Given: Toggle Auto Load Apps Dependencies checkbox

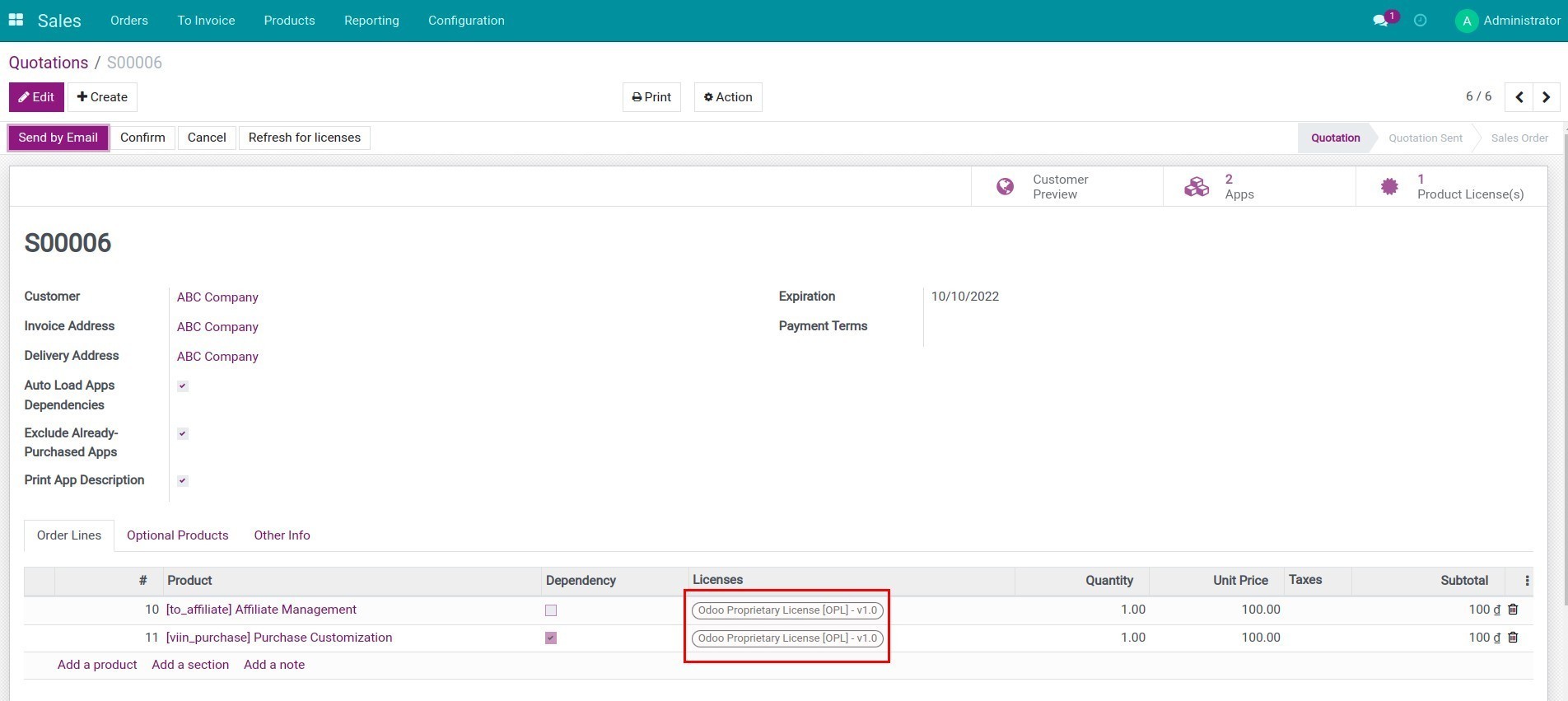Looking at the screenshot, I should point(183,386).
